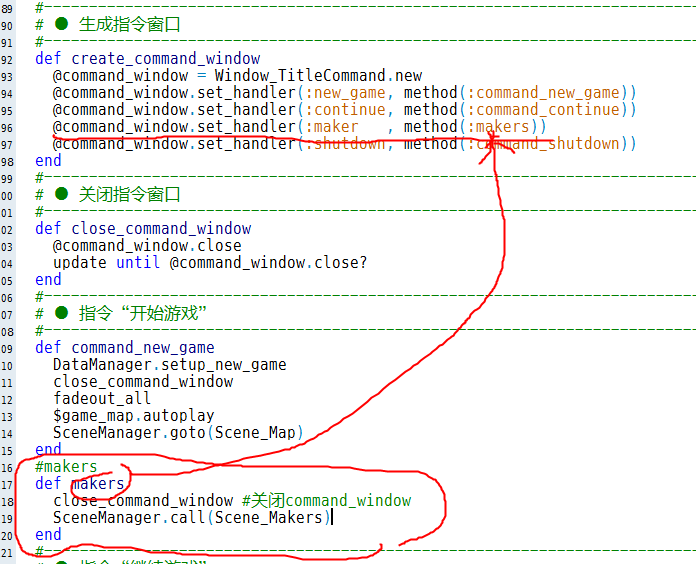Image resolution: width=696 pixels, height=564 pixels.
Task: Click 'Window_TitleCommand.new' on line 93
Action: click(318, 76)
